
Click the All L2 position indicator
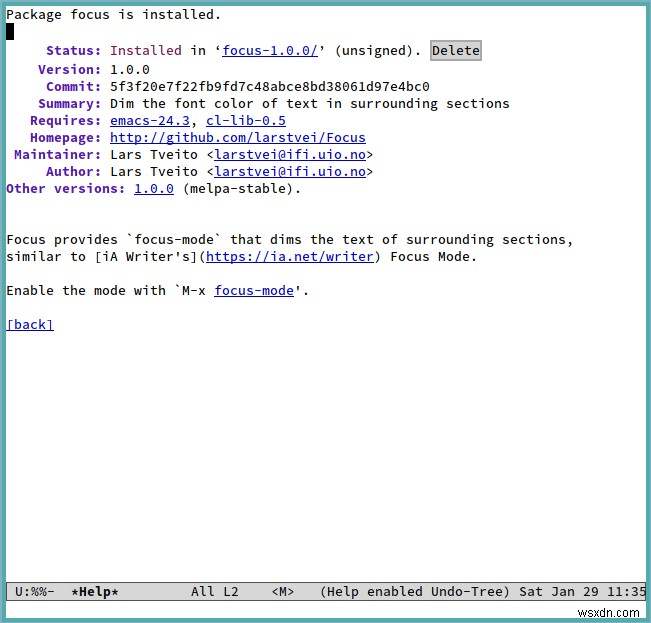[214, 591]
